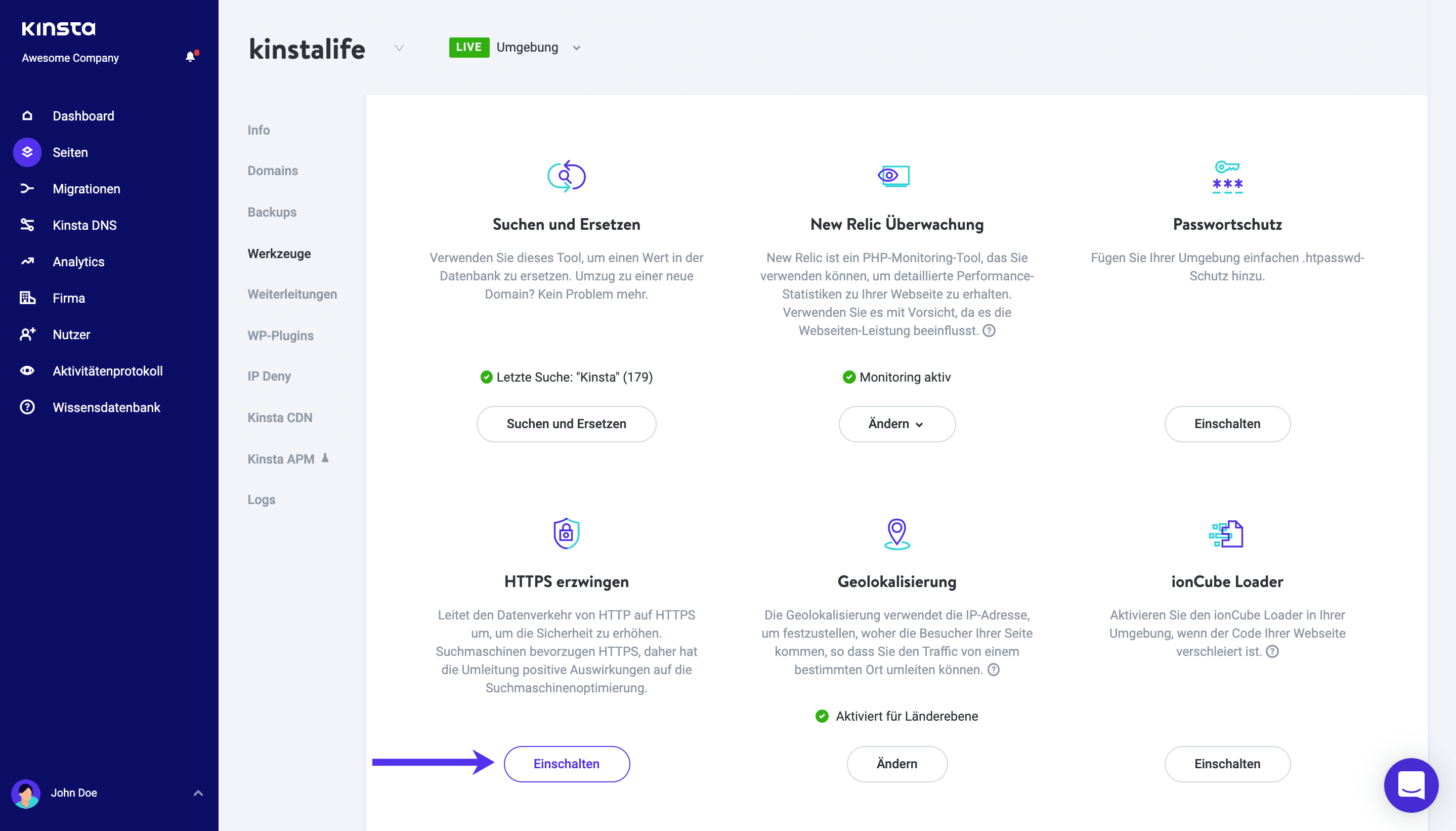This screenshot has height=831, width=1456.
Task: Open the IP Deny tab
Action: pos(269,377)
